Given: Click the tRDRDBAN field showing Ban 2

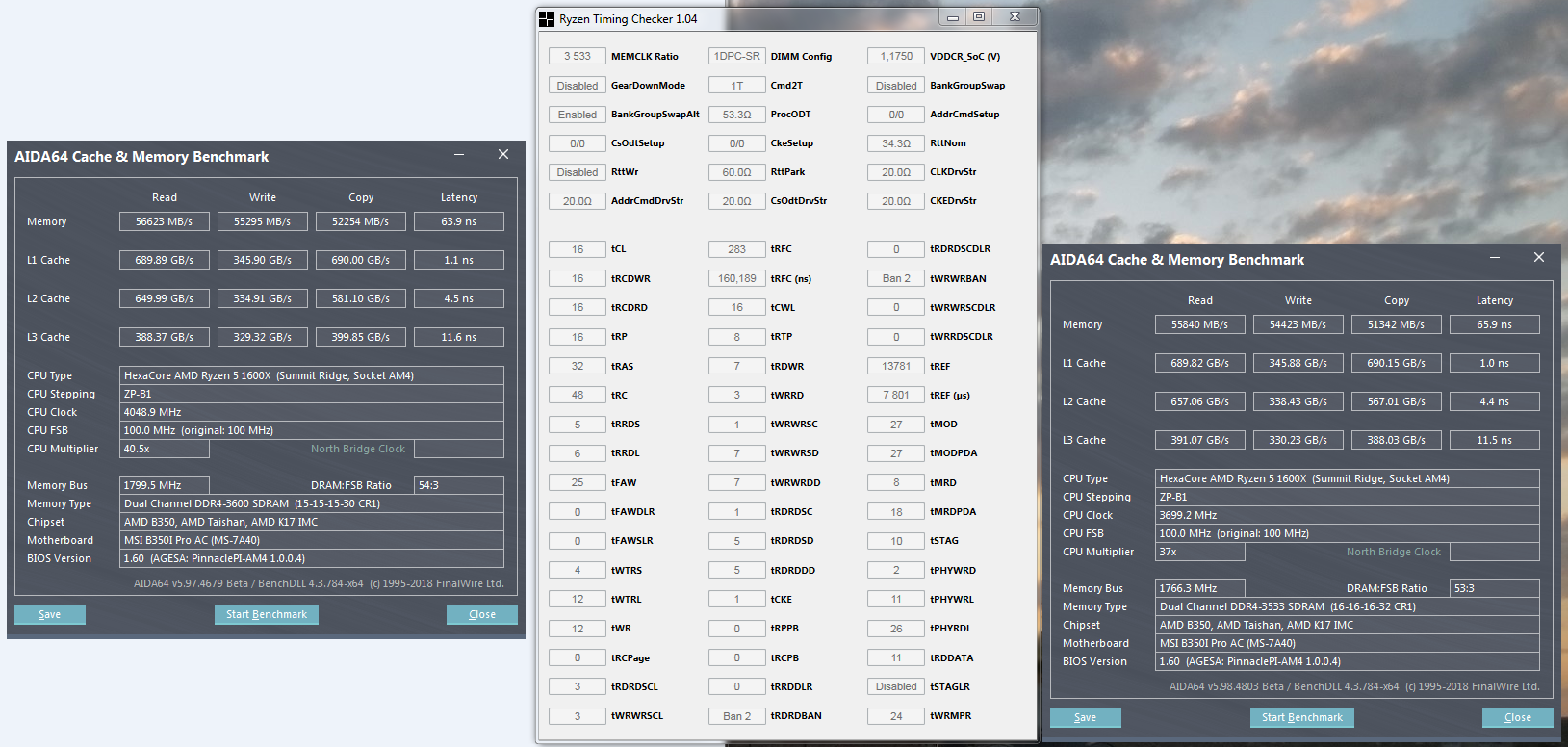Looking at the screenshot, I should pyautogui.click(x=737, y=715).
